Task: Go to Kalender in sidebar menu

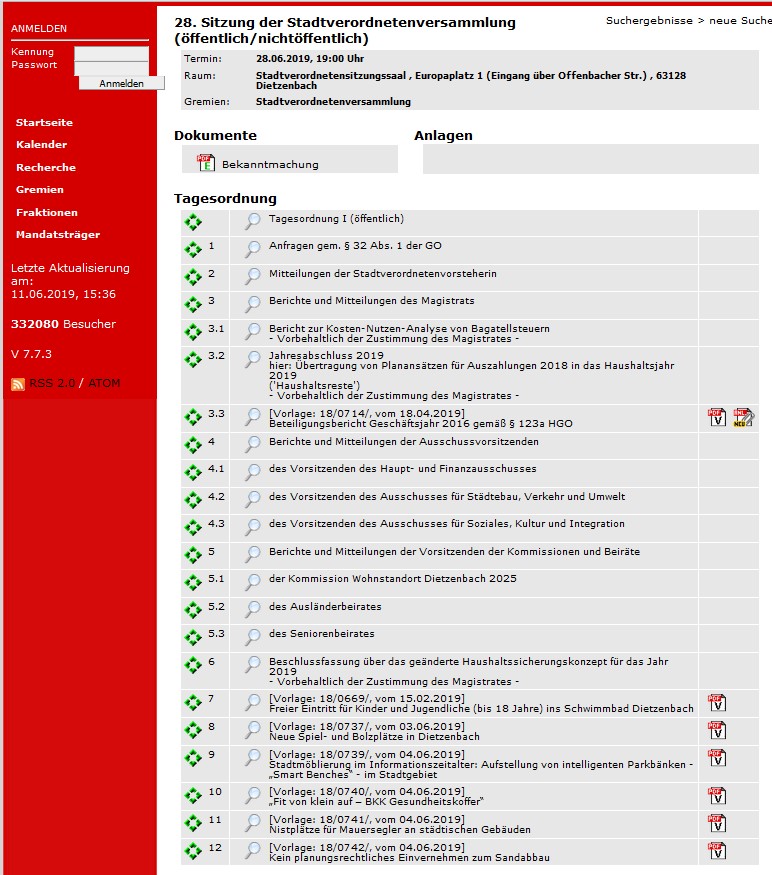Action: click(41, 145)
